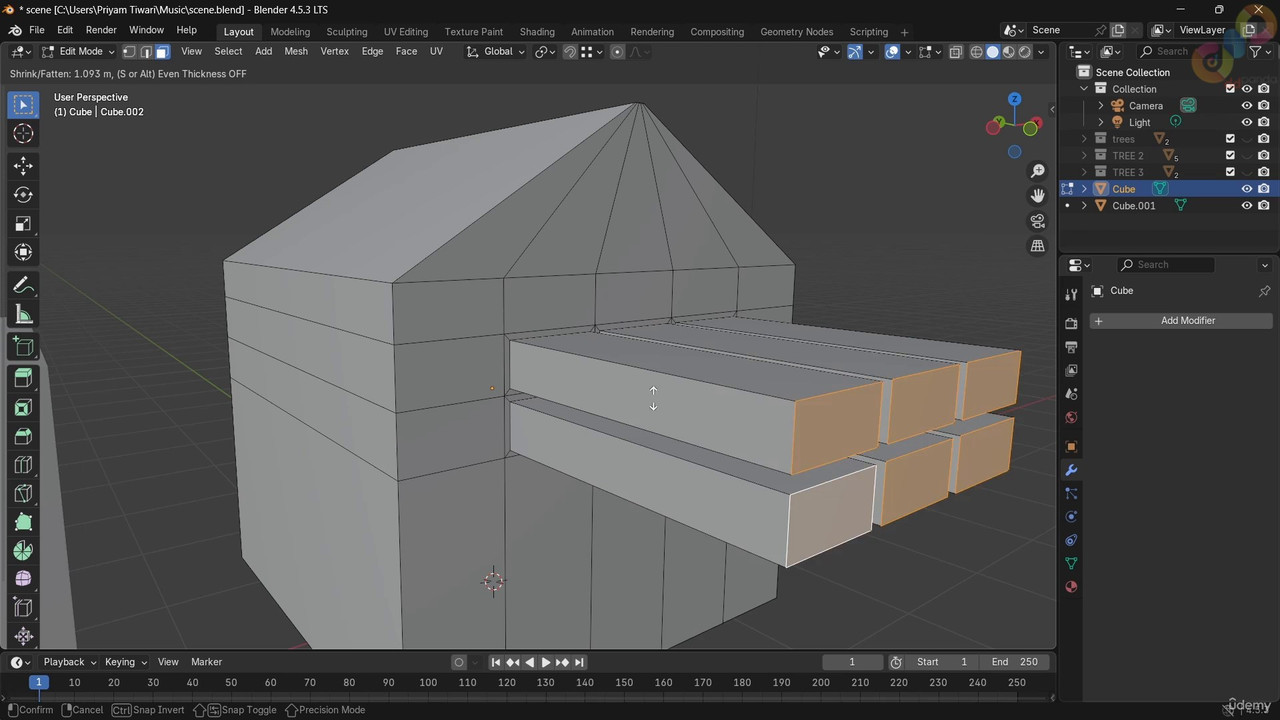
Task: Switch to the Geometry Nodes workspace tab
Action: 796,32
